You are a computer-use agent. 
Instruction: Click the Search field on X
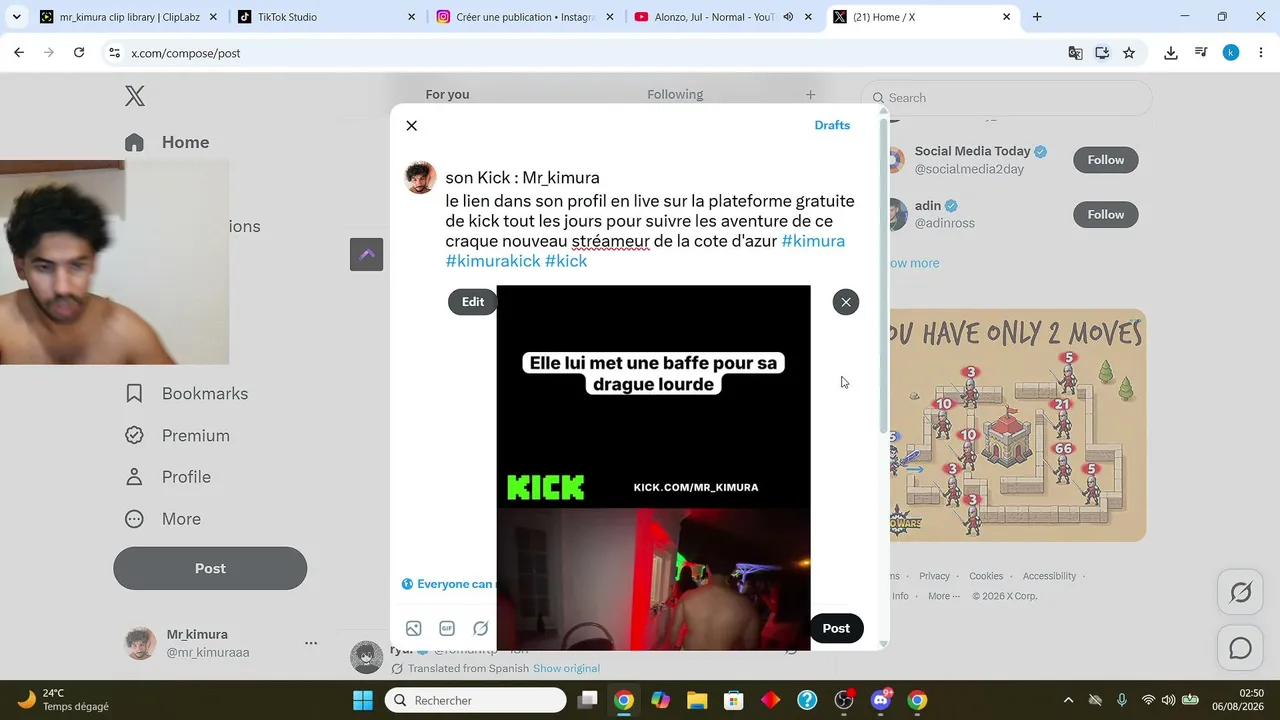(1006, 98)
